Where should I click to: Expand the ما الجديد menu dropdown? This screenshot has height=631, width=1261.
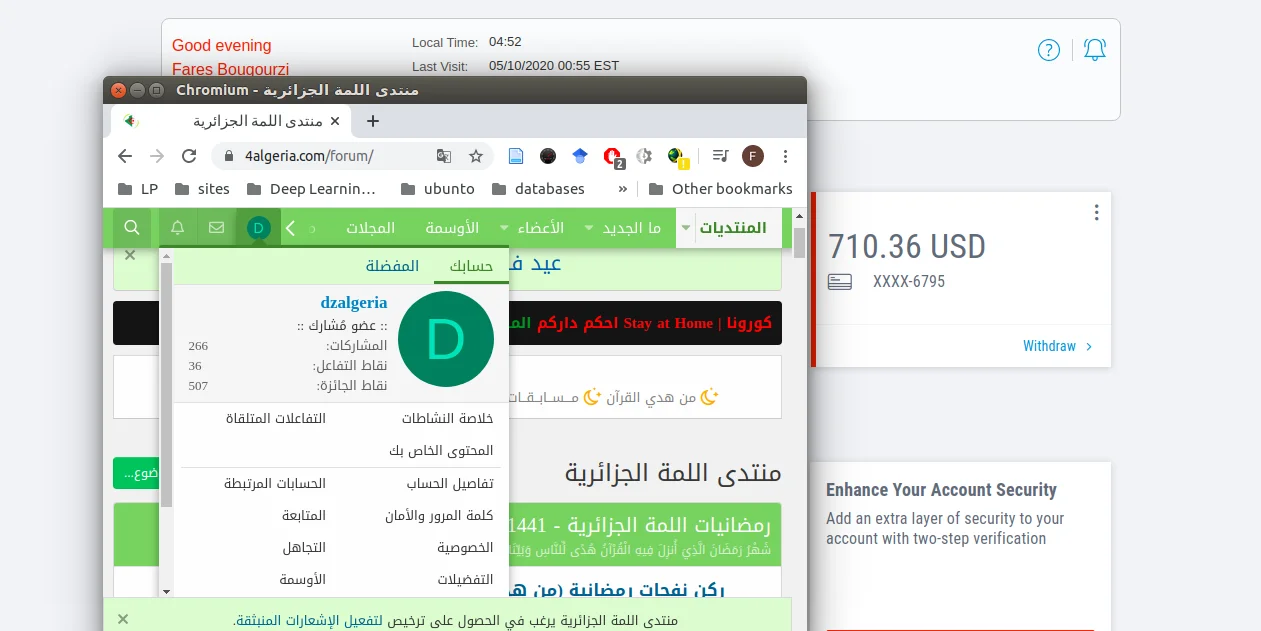click(589, 228)
